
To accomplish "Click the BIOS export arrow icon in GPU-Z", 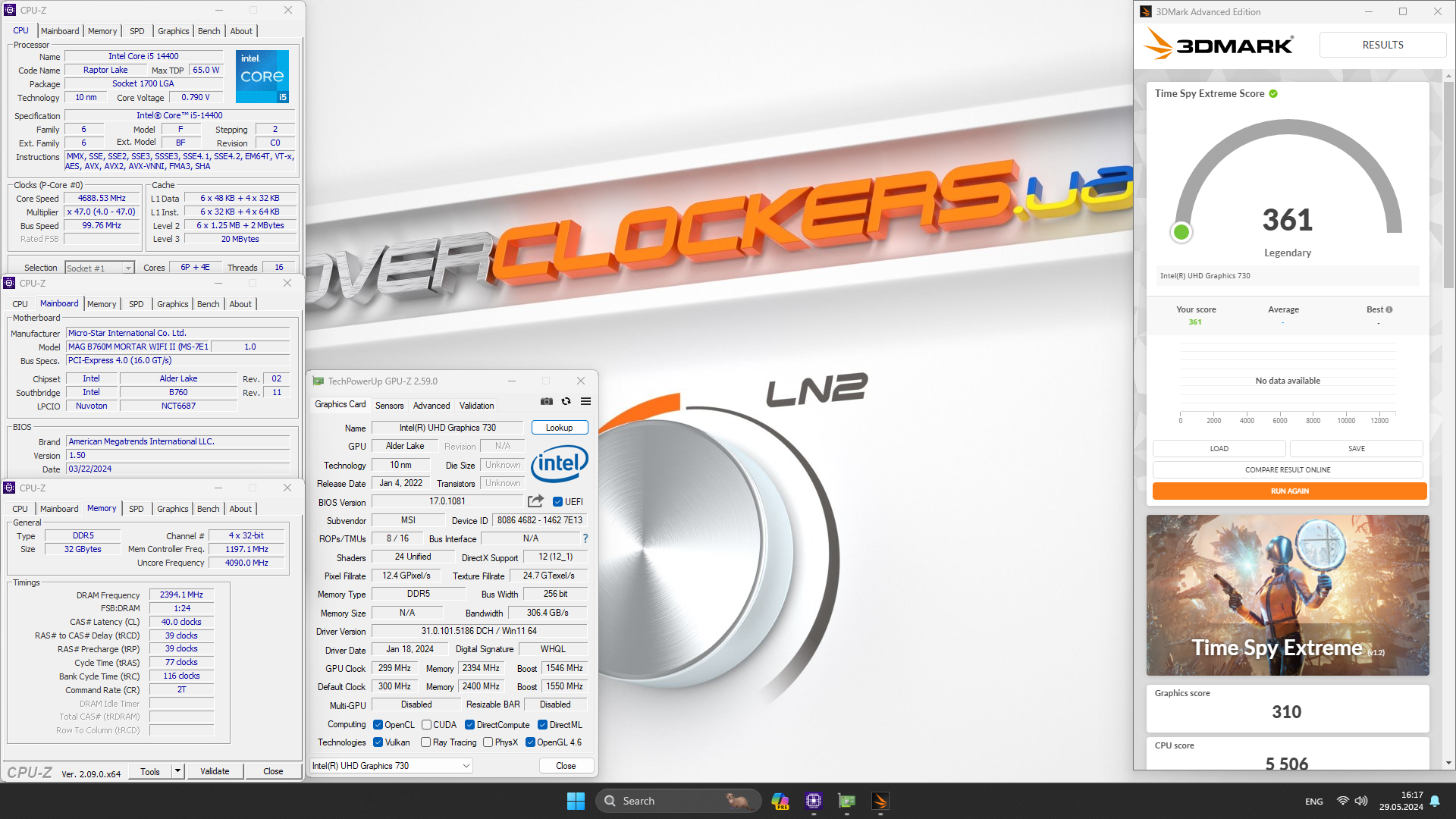I will click(535, 501).
